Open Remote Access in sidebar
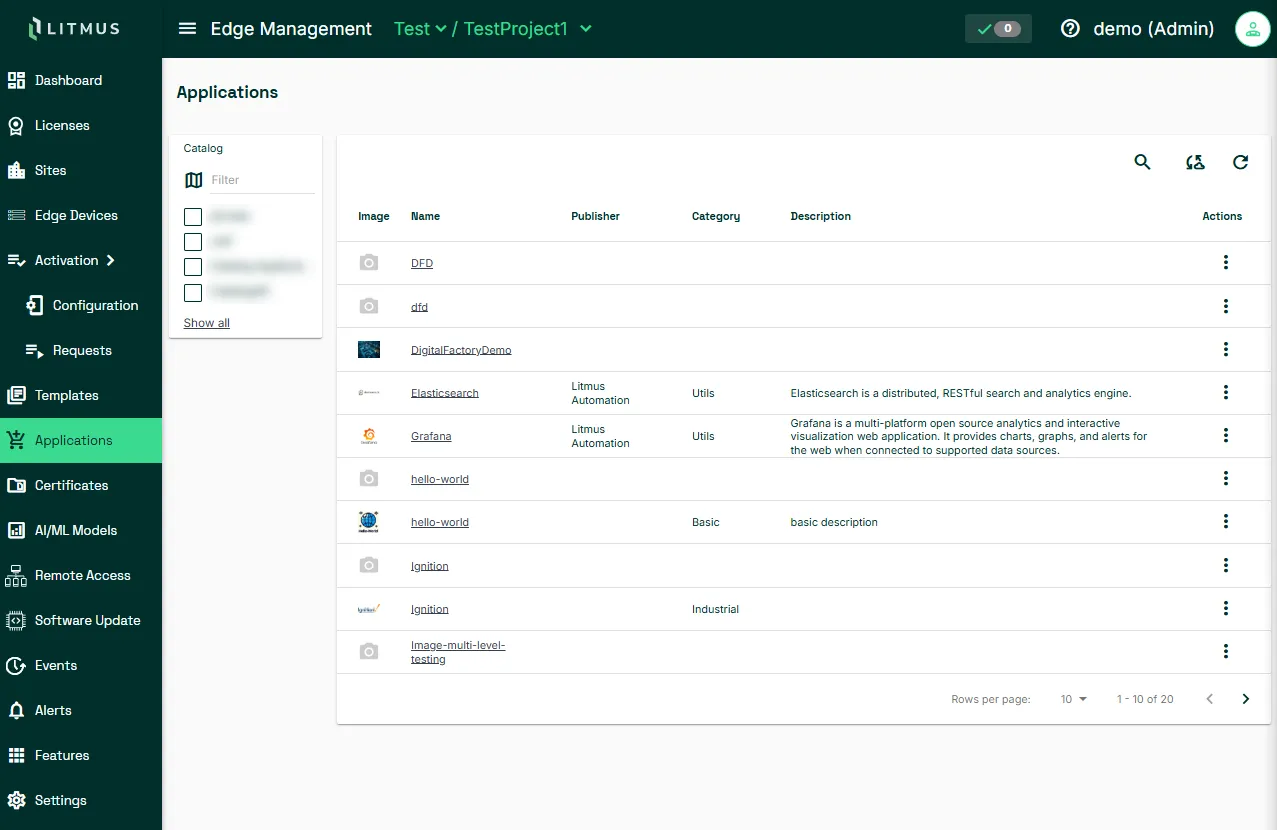The image size is (1277, 830). [81, 575]
